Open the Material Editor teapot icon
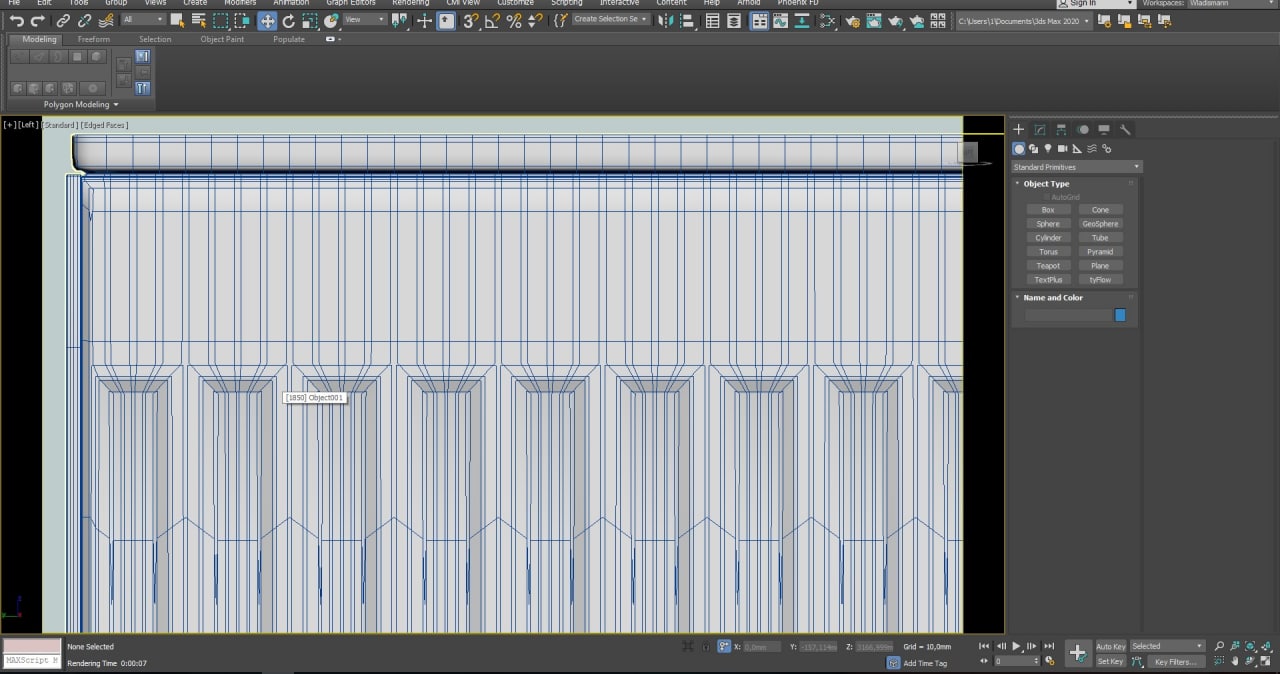The width and height of the screenshot is (1280, 674). point(826,21)
